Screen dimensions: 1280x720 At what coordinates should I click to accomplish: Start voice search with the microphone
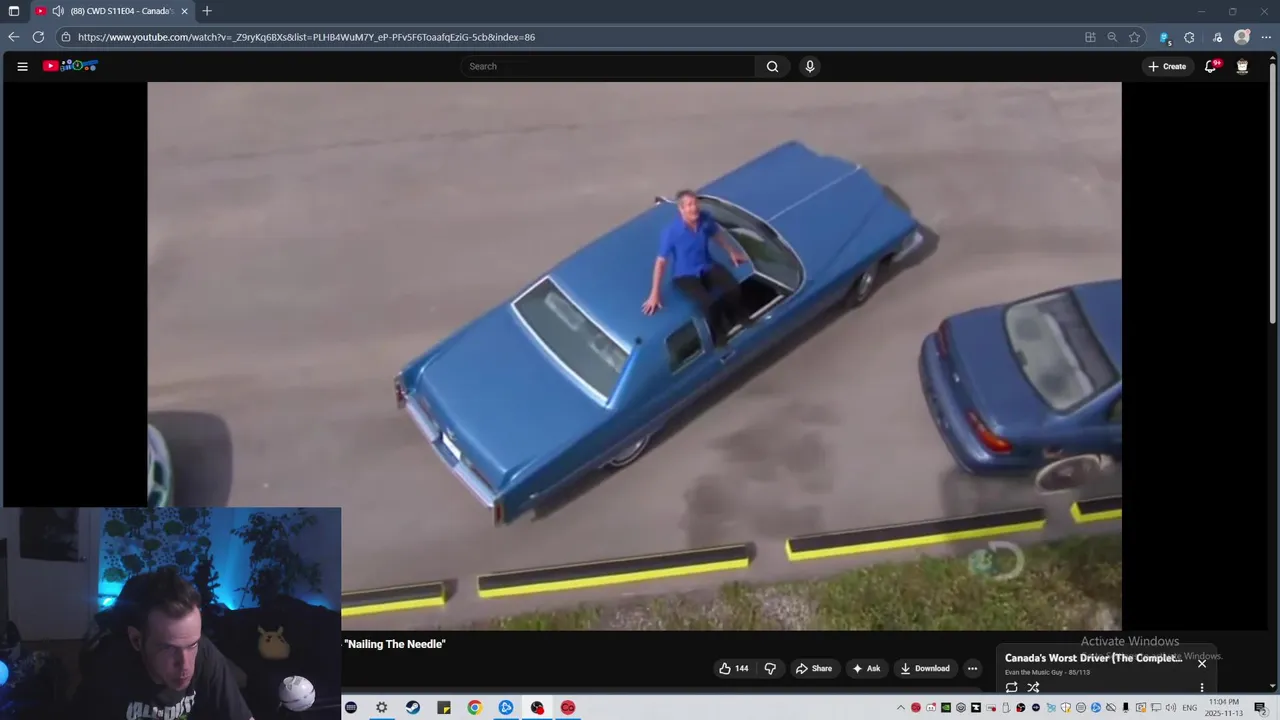click(x=810, y=66)
